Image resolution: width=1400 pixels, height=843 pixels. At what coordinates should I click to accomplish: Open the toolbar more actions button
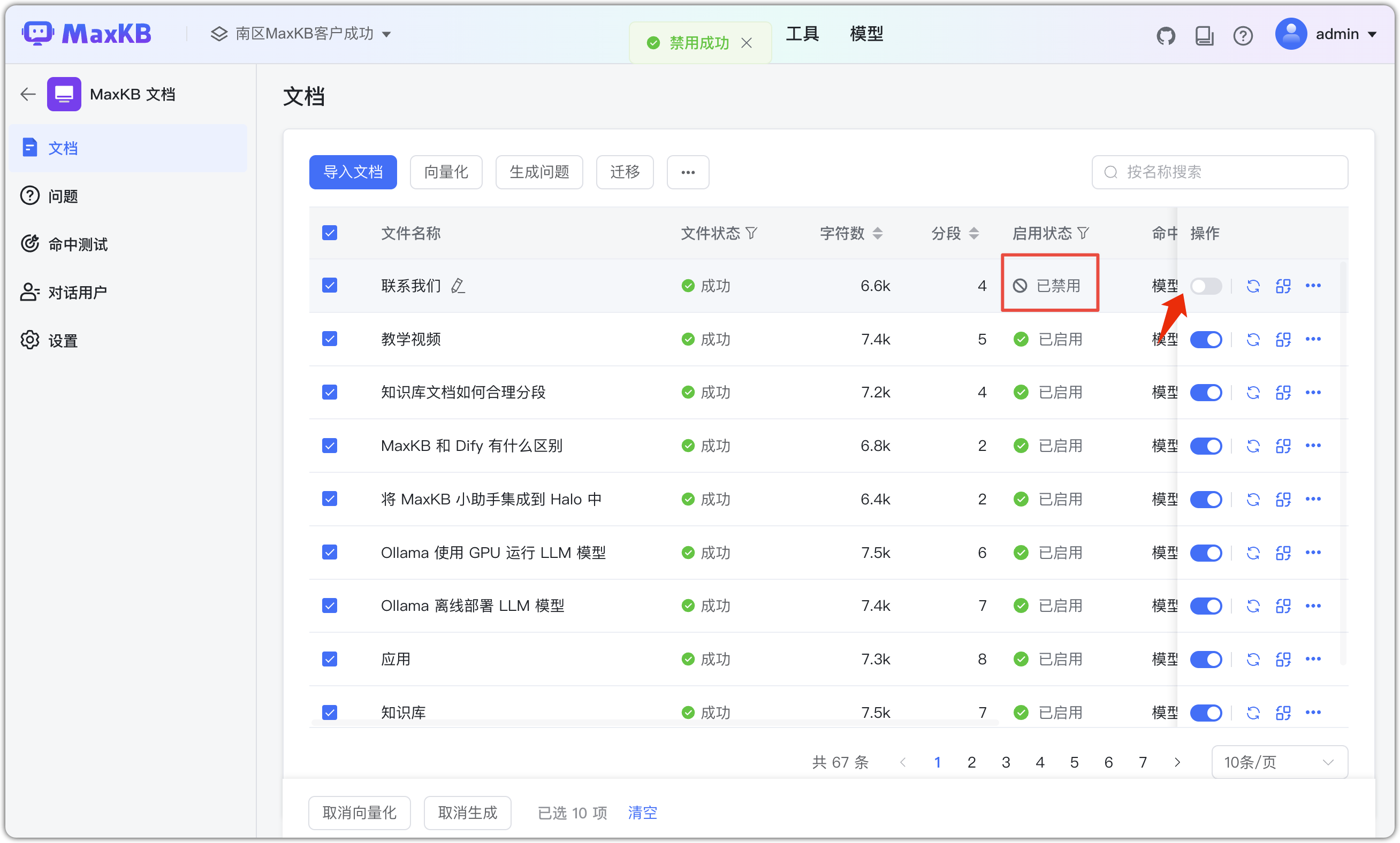click(x=688, y=172)
